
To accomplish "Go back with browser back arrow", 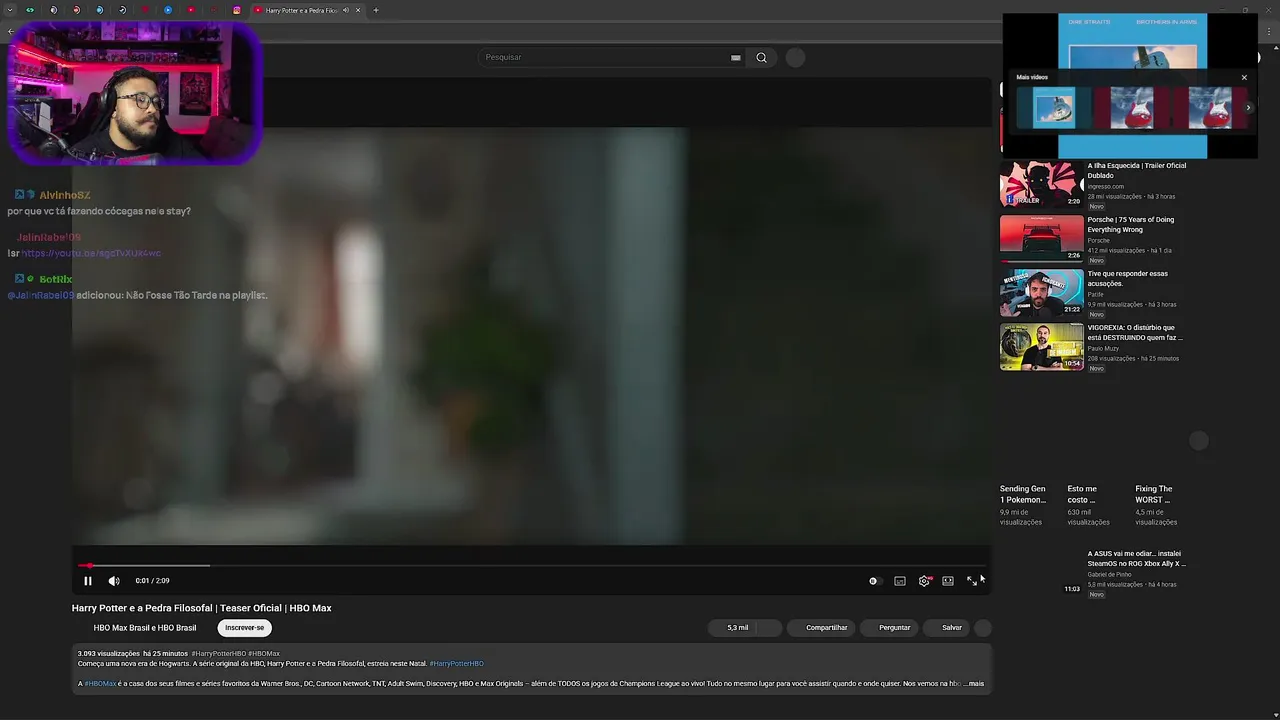I will (x=10, y=32).
